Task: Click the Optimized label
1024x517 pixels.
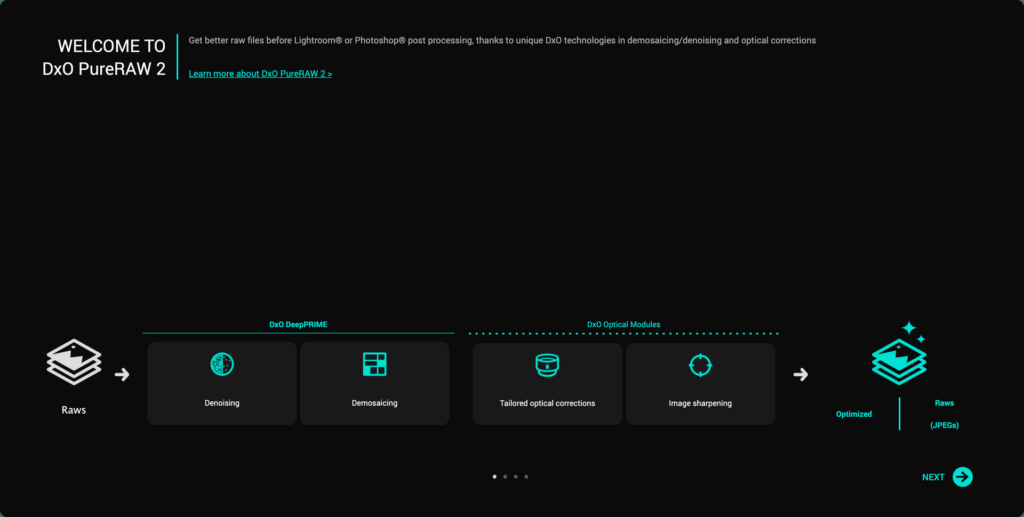Action: (854, 414)
